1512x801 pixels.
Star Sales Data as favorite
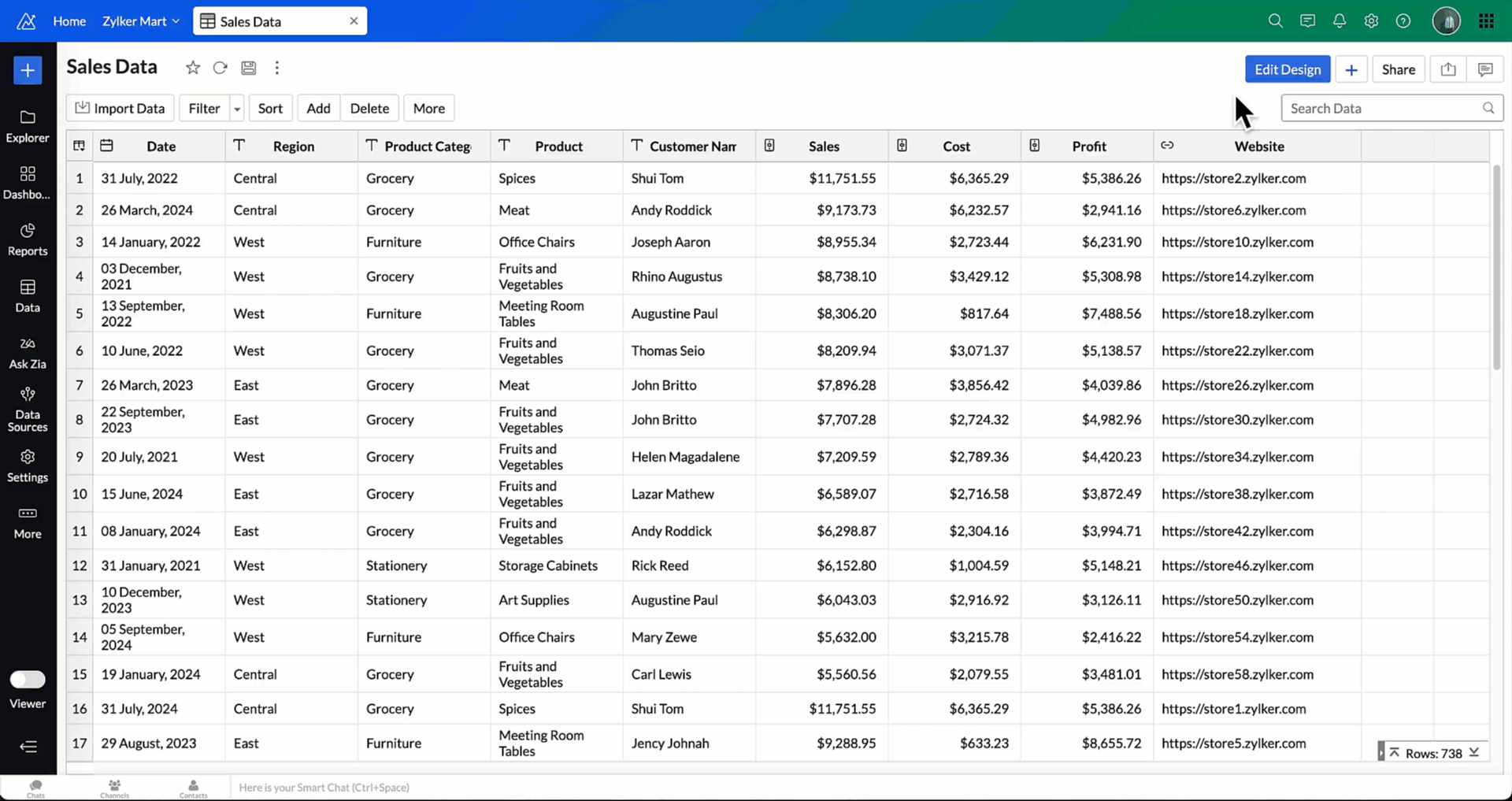coord(192,68)
